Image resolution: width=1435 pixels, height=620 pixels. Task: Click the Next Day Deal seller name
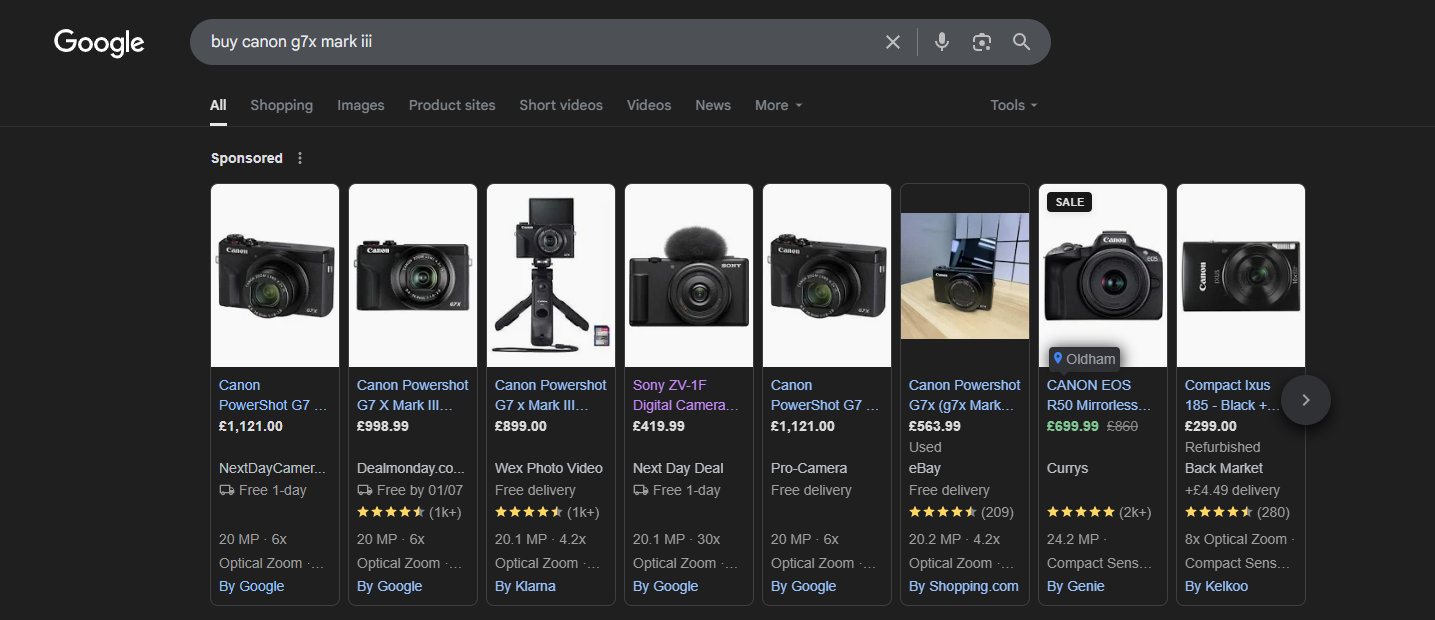[x=678, y=468]
